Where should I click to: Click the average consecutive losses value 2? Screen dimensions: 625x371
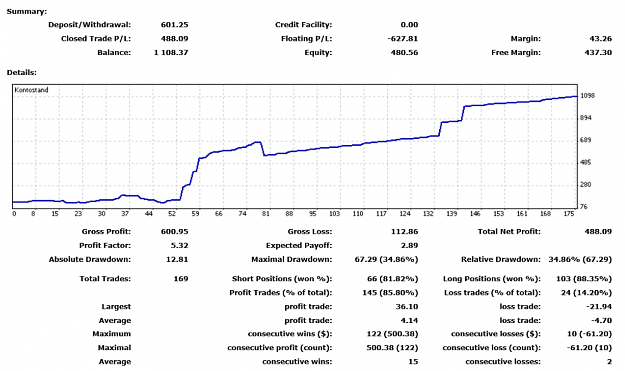[x=609, y=362]
